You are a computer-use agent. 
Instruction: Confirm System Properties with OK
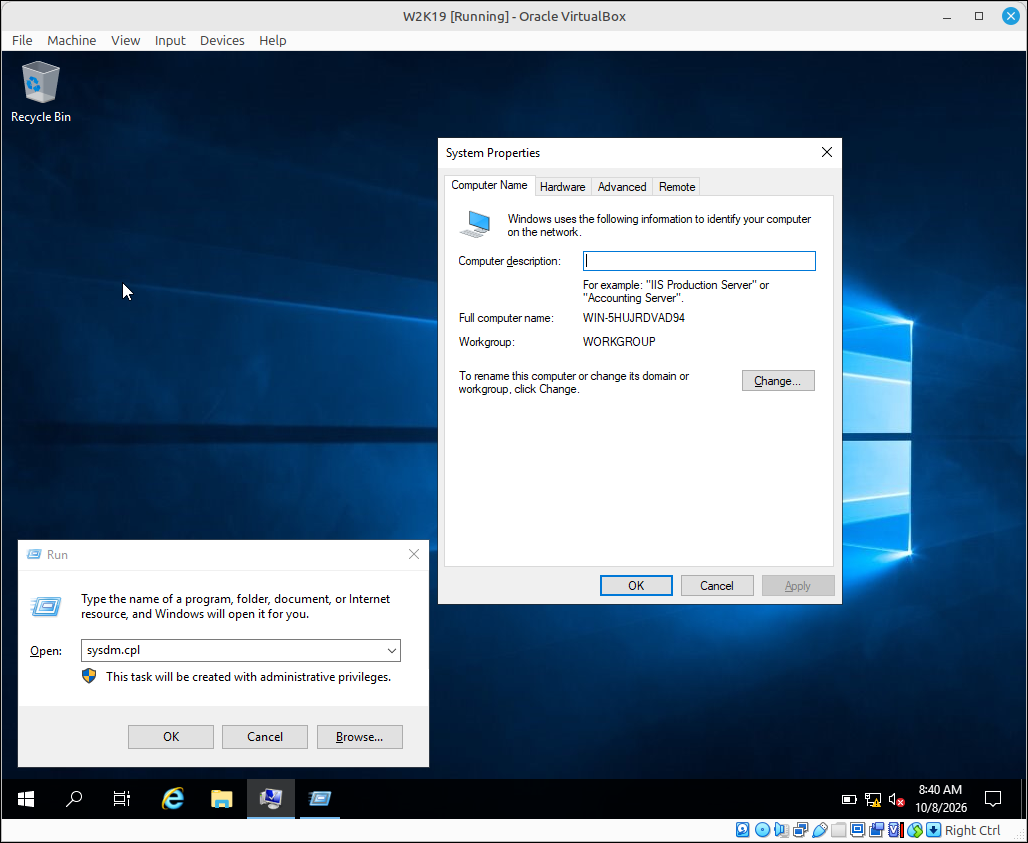click(x=636, y=585)
